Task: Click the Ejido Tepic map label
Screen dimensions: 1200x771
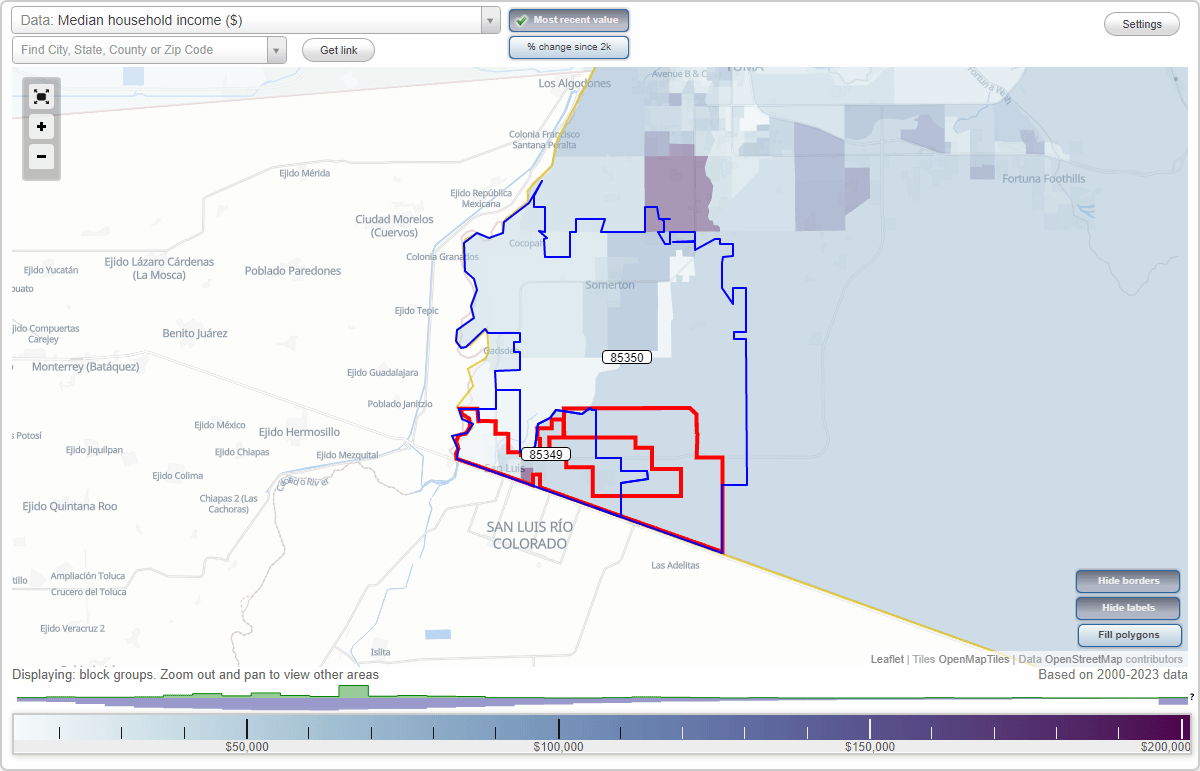Action: click(x=417, y=311)
